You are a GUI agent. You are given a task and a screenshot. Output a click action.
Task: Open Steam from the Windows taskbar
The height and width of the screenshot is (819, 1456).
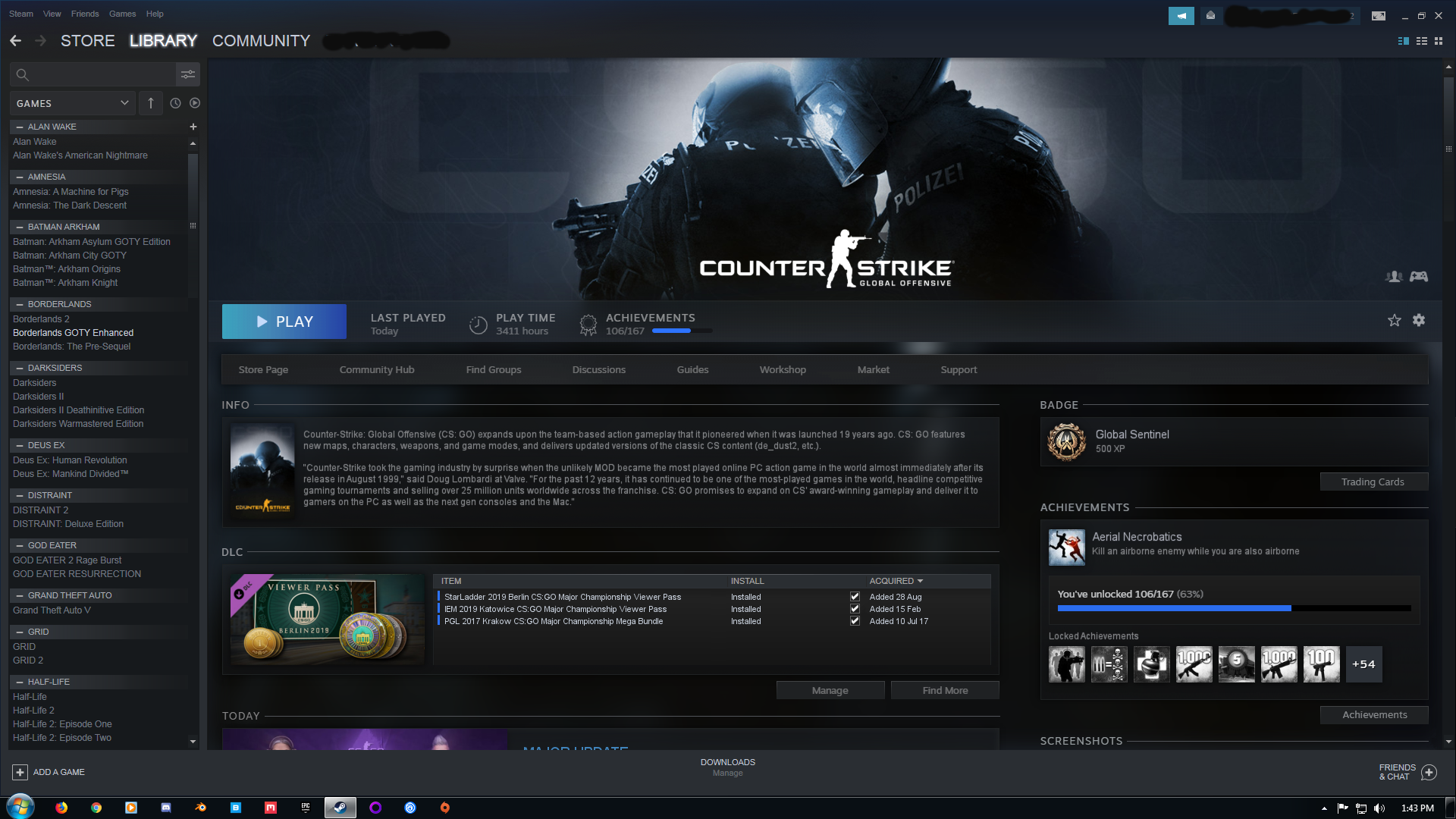[x=340, y=808]
